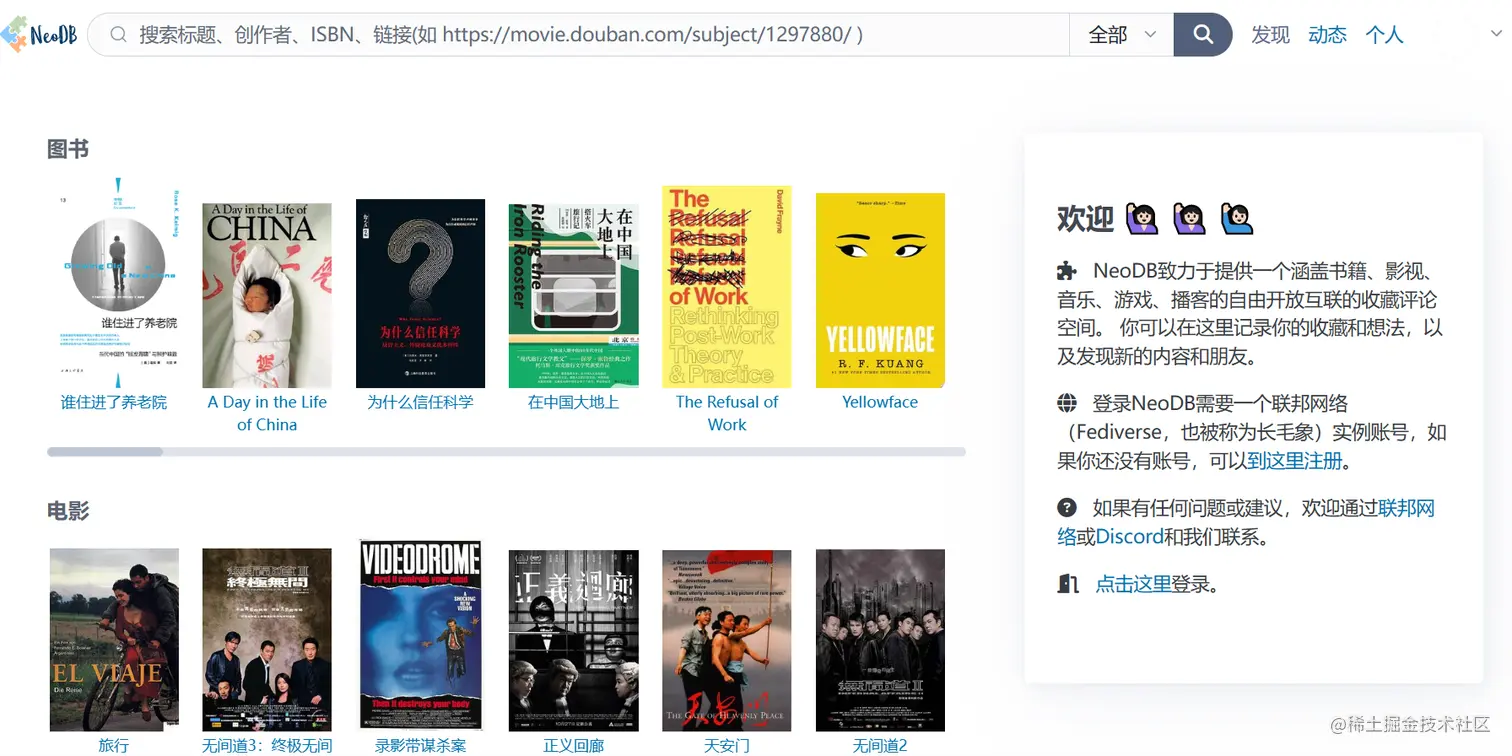Open the 正义回廊 movie poster

tap(573, 640)
